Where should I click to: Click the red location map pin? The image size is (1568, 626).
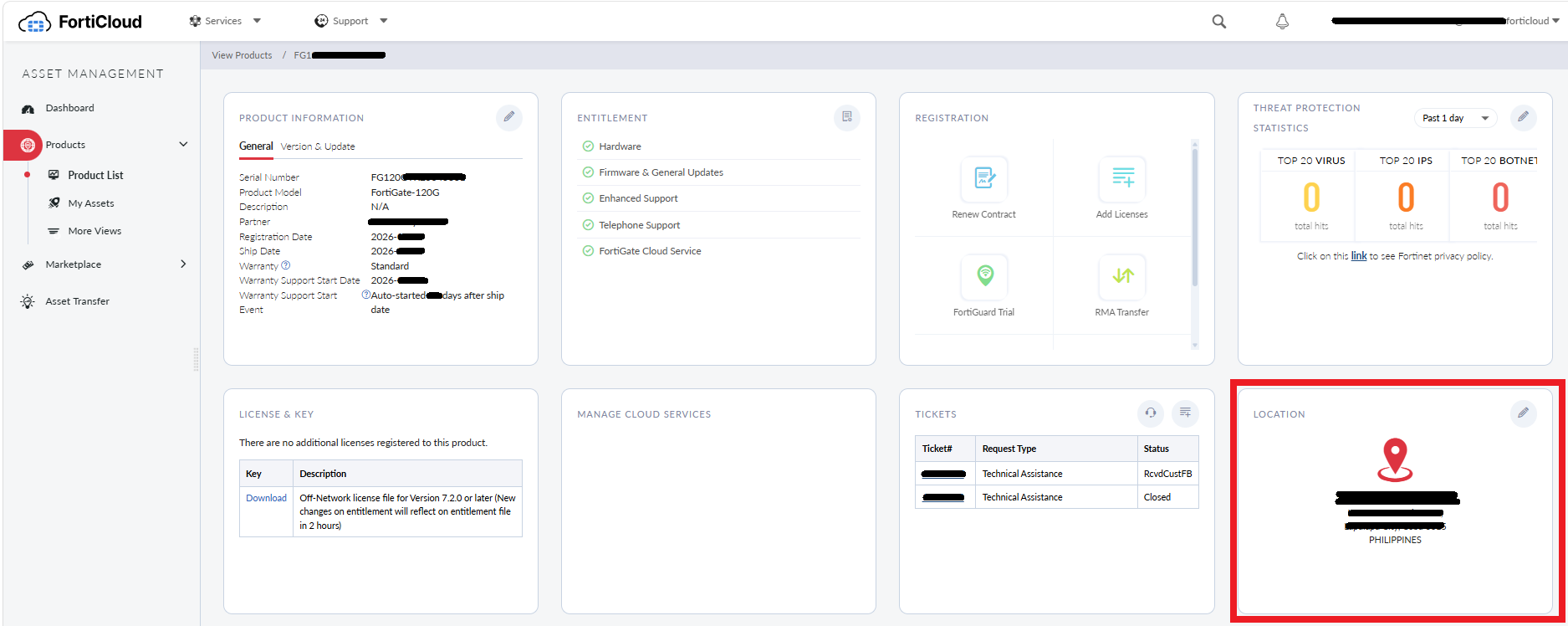pyautogui.click(x=1395, y=459)
